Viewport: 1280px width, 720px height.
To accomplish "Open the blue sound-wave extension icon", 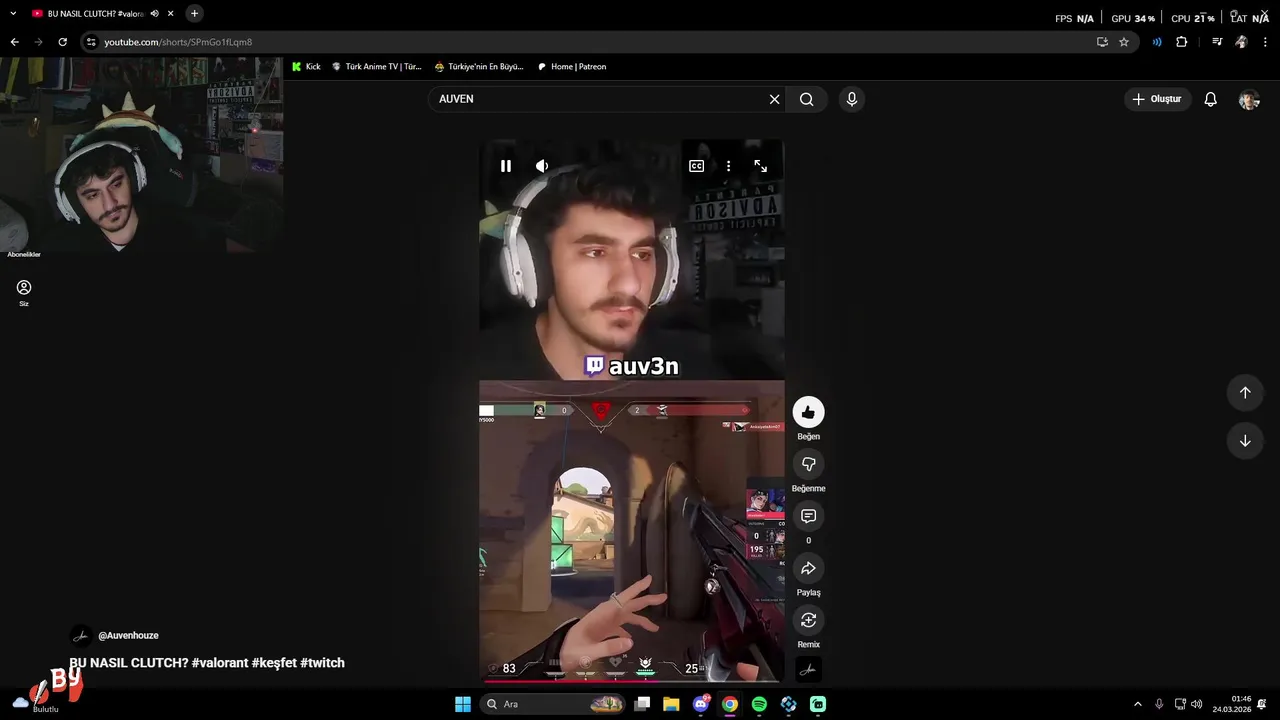I will click(1157, 42).
